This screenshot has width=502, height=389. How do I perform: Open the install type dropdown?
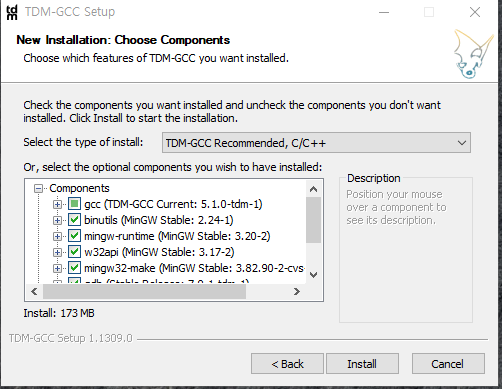pyautogui.click(x=316, y=143)
